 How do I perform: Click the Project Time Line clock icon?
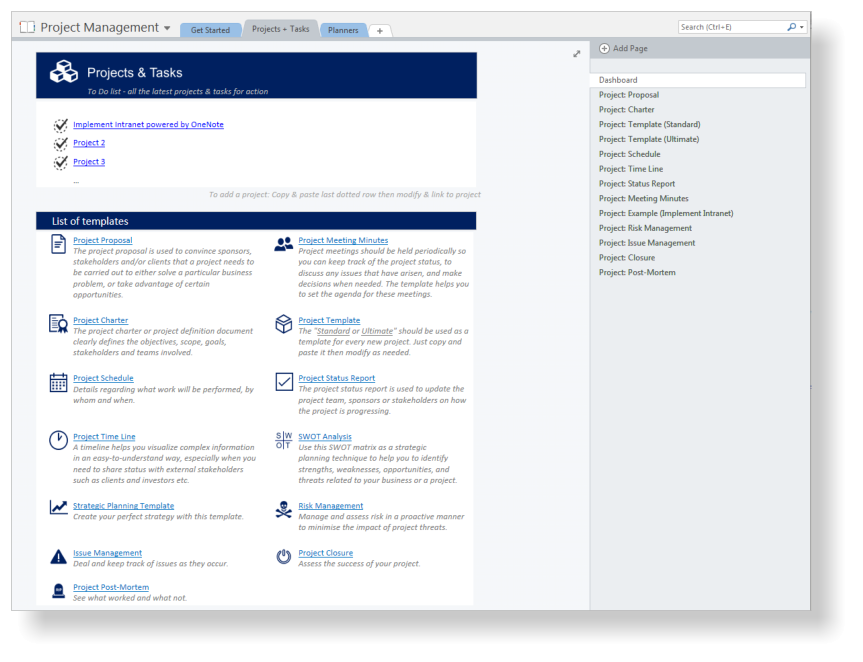click(x=58, y=440)
